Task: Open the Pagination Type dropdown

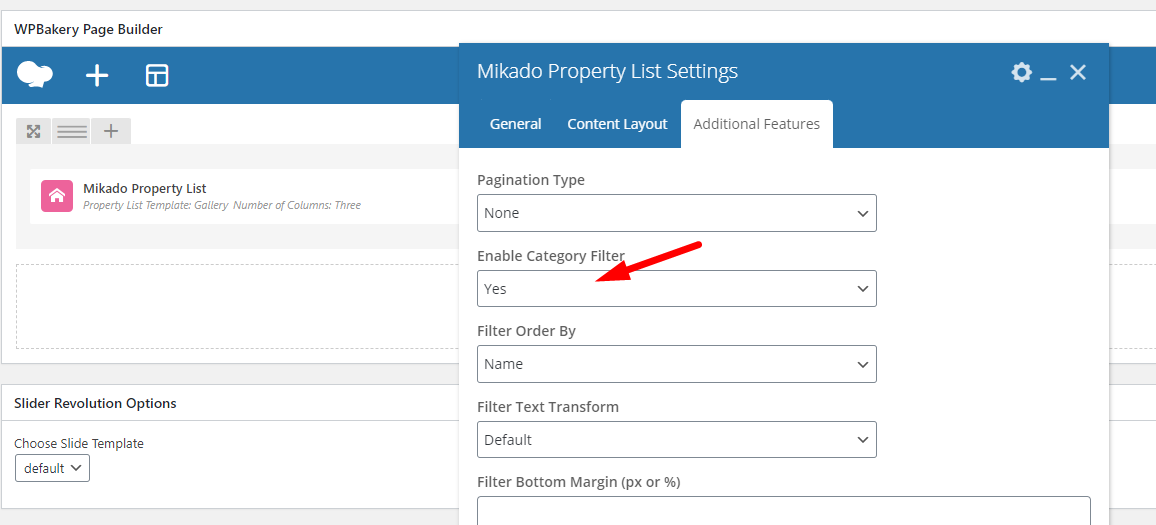Action: (x=677, y=213)
